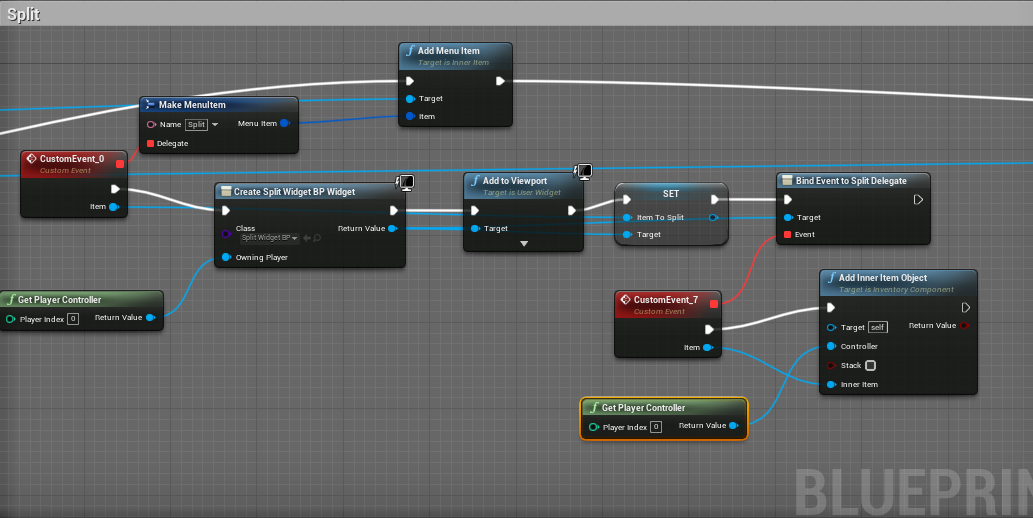
Task: Click CustomEvent_7 red delegate pin
Action: click(714, 304)
